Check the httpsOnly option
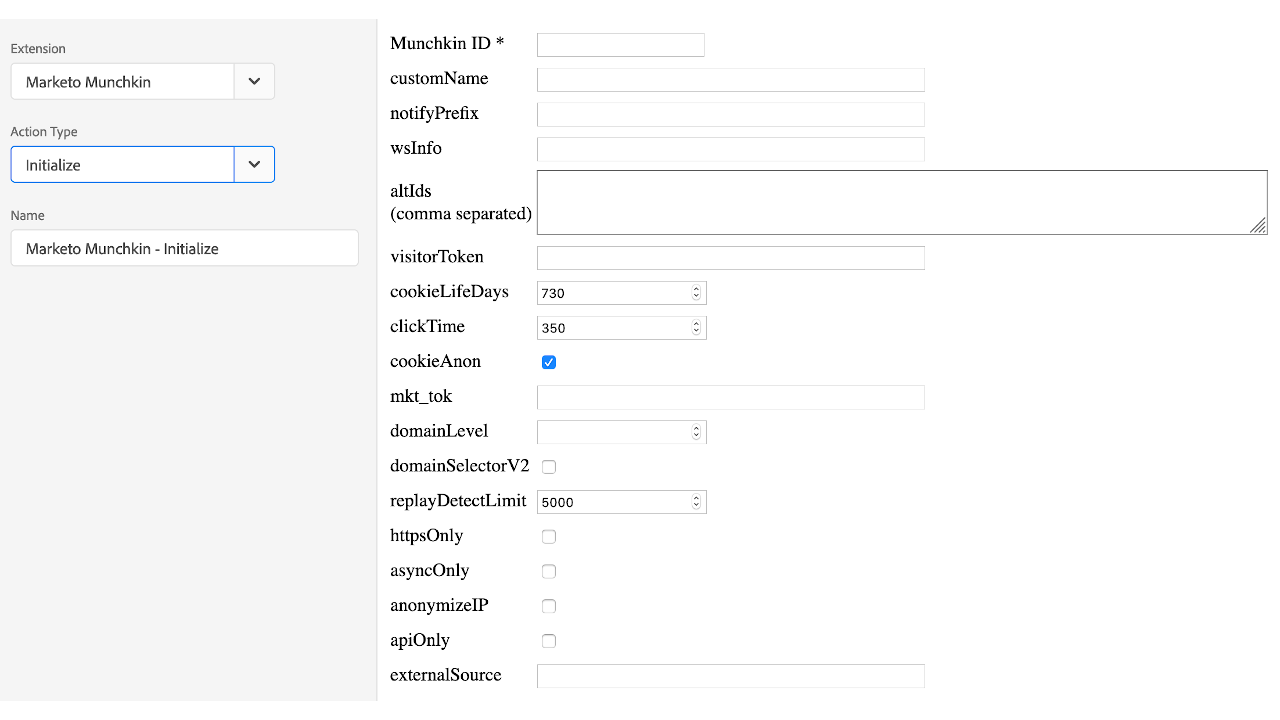This screenshot has width=1280, height=720. point(549,537)
